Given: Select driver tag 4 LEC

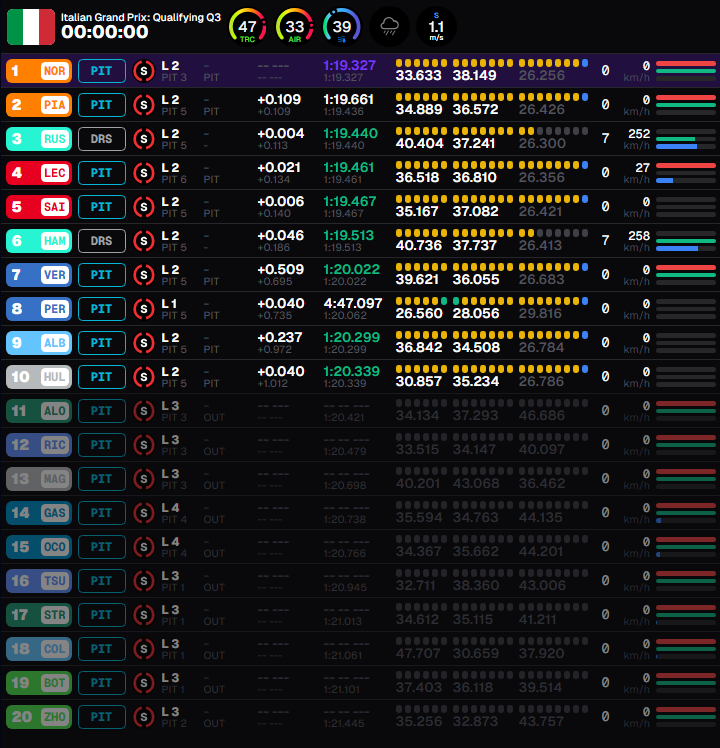Looking at the screenshot, I should [x=39, y=173].
